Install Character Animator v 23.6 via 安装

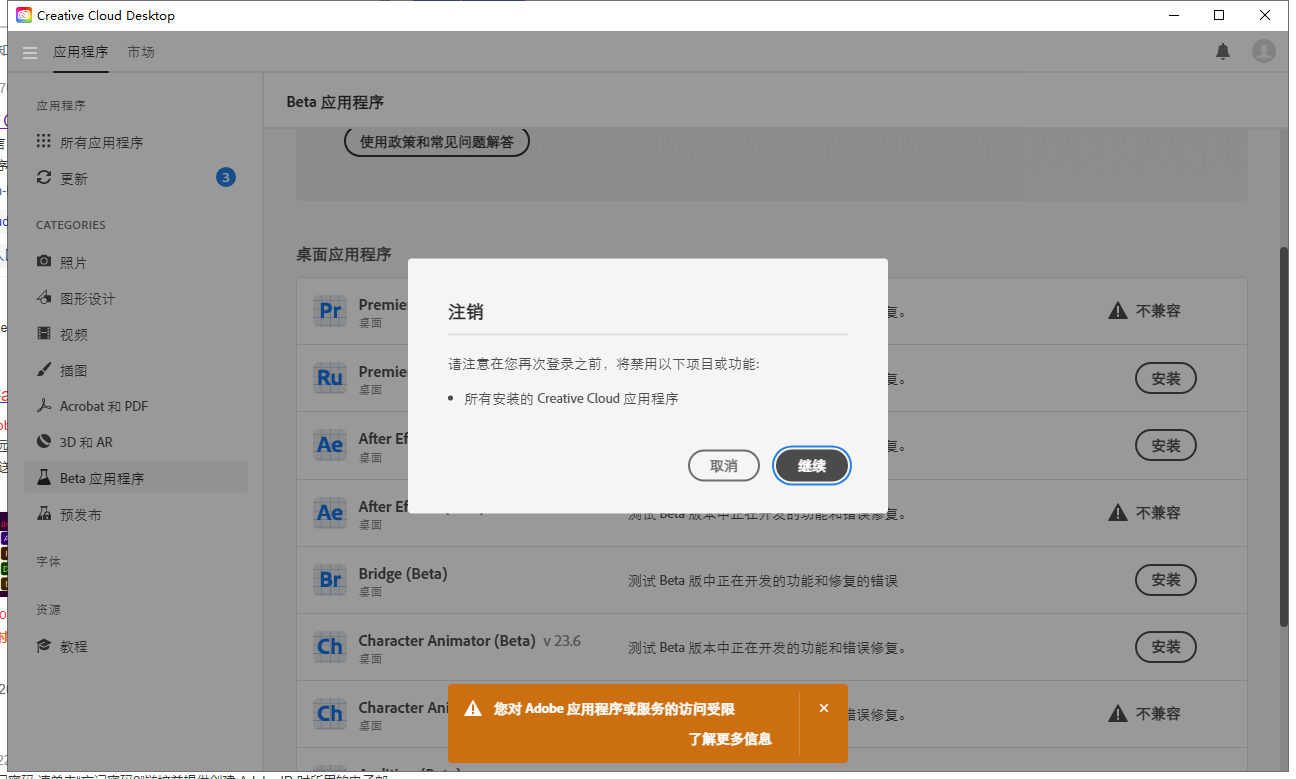click(x=1166, y=646)
